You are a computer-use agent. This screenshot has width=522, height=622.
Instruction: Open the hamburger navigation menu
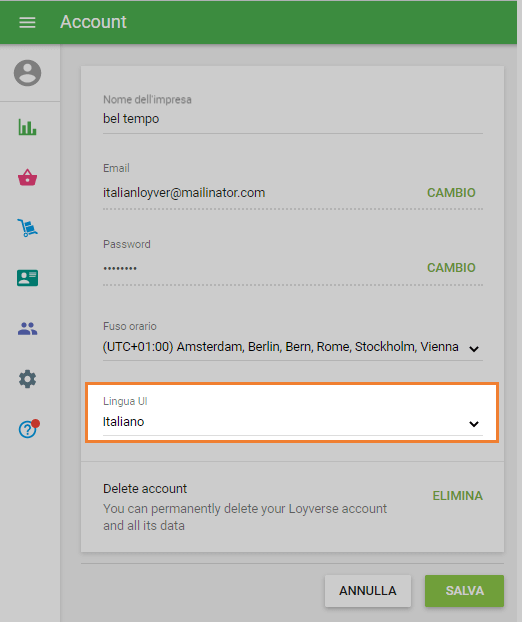click(27, 22)
